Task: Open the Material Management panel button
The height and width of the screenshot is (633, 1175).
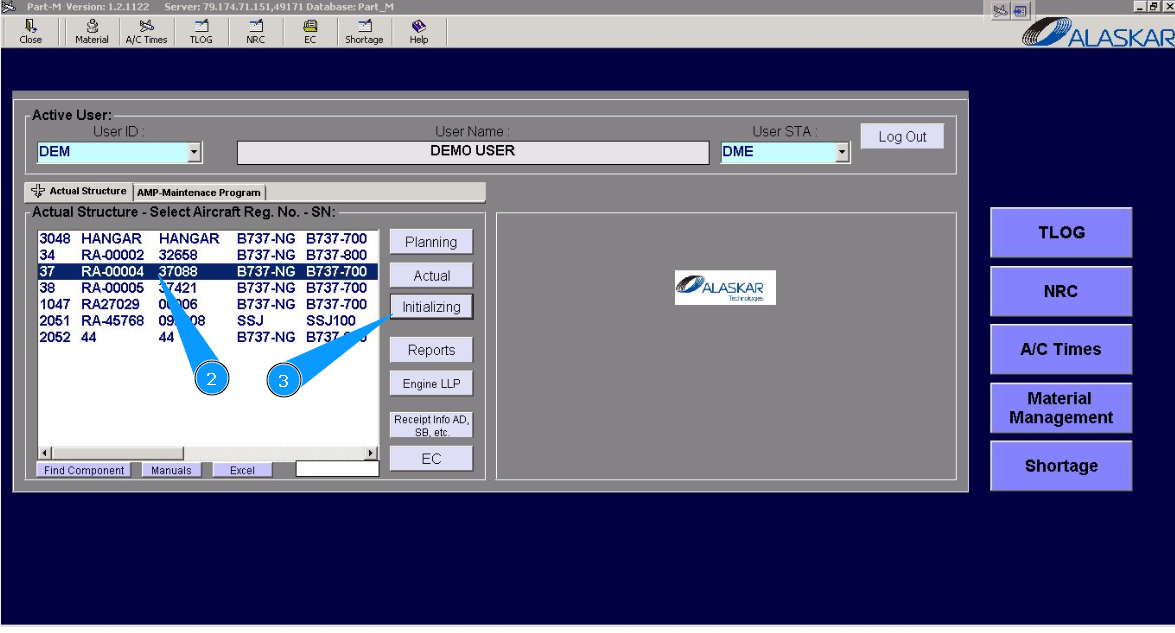Action: tap(1061, 408)
